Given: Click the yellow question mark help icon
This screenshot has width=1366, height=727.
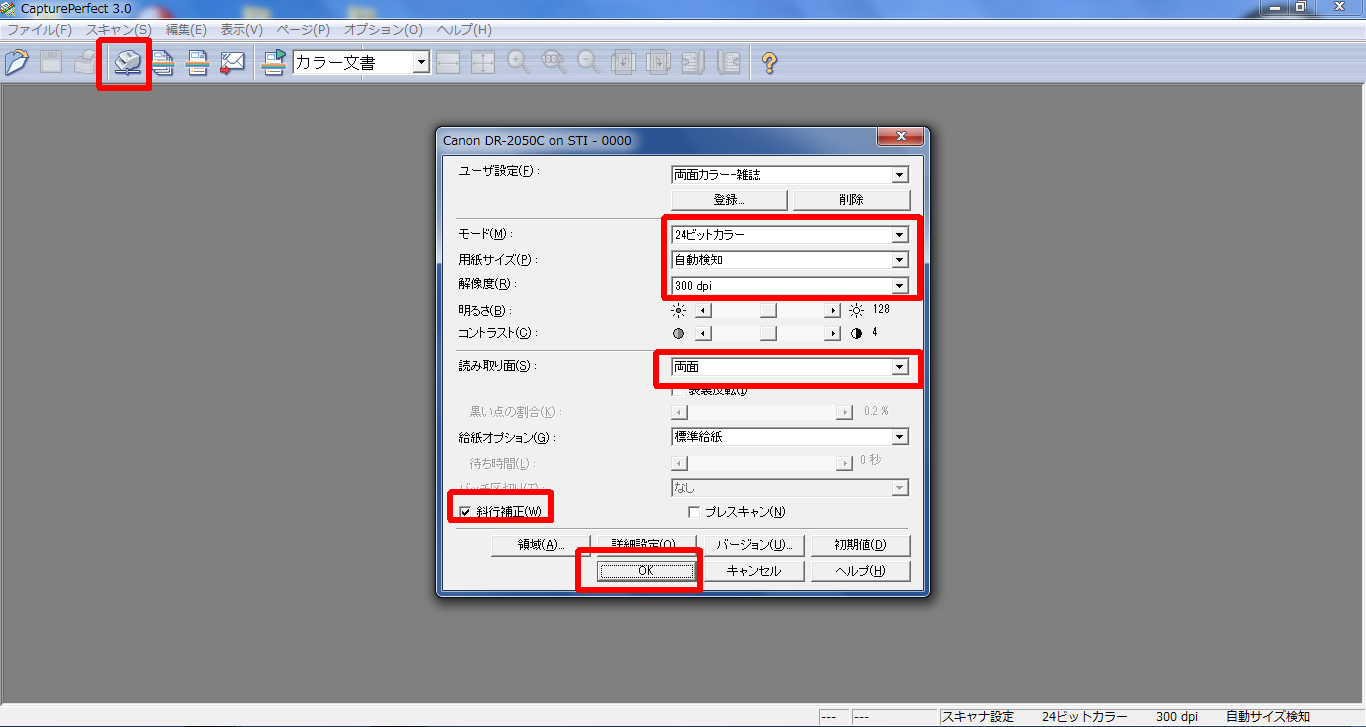Looking at the screenshot, I should (x=769, y=63).
